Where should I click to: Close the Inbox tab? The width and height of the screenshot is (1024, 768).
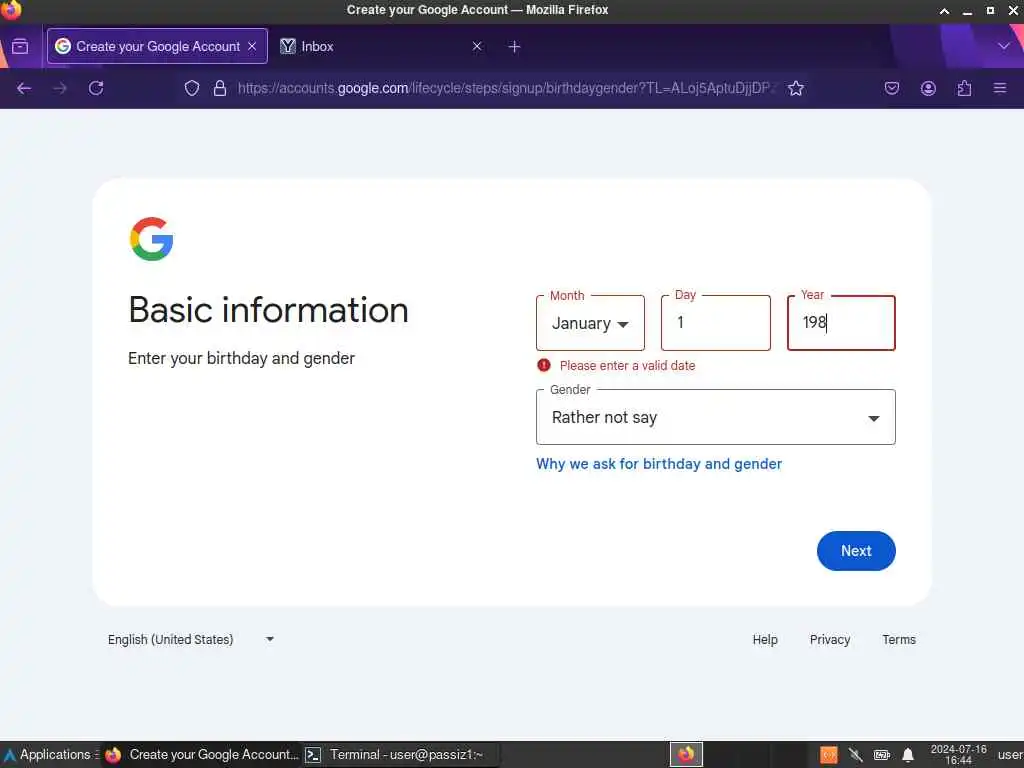[x=477, y=46]
